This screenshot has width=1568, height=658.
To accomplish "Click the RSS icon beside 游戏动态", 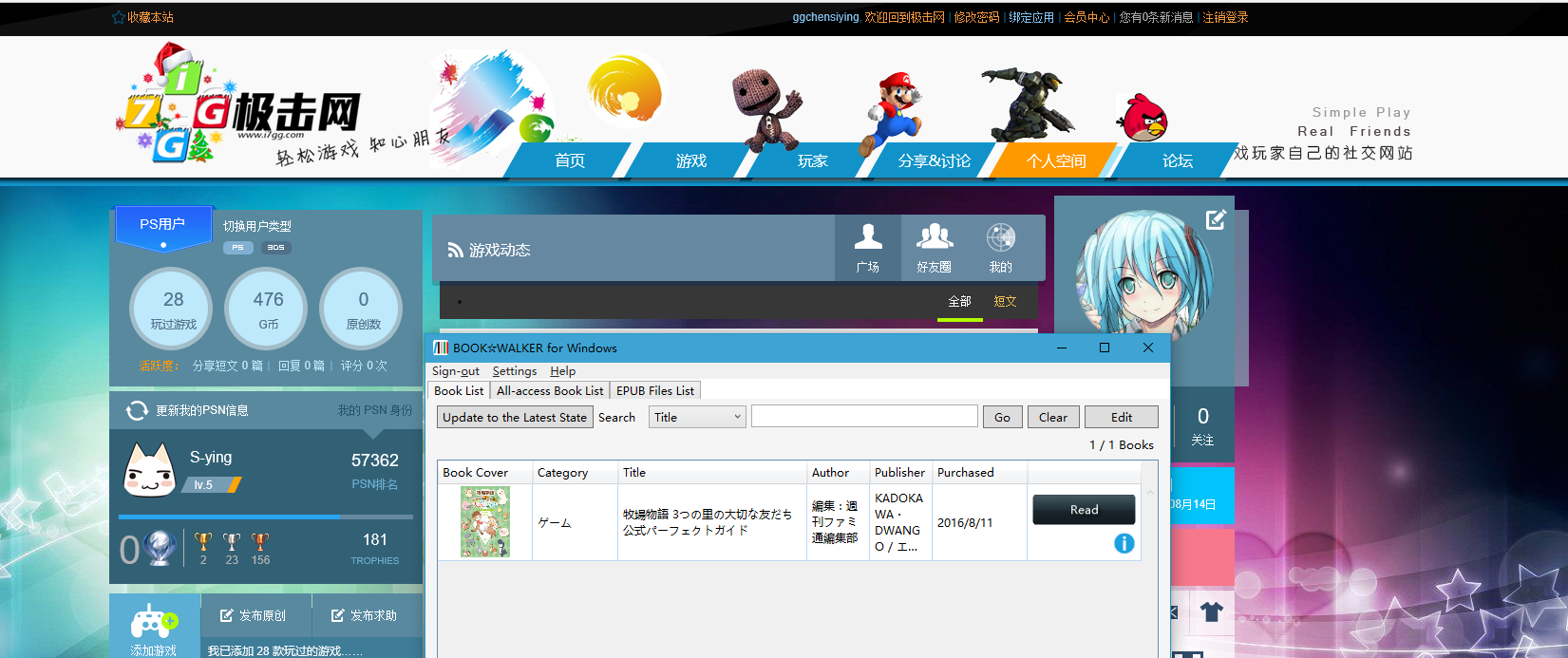I will click(x=455, y=250).
